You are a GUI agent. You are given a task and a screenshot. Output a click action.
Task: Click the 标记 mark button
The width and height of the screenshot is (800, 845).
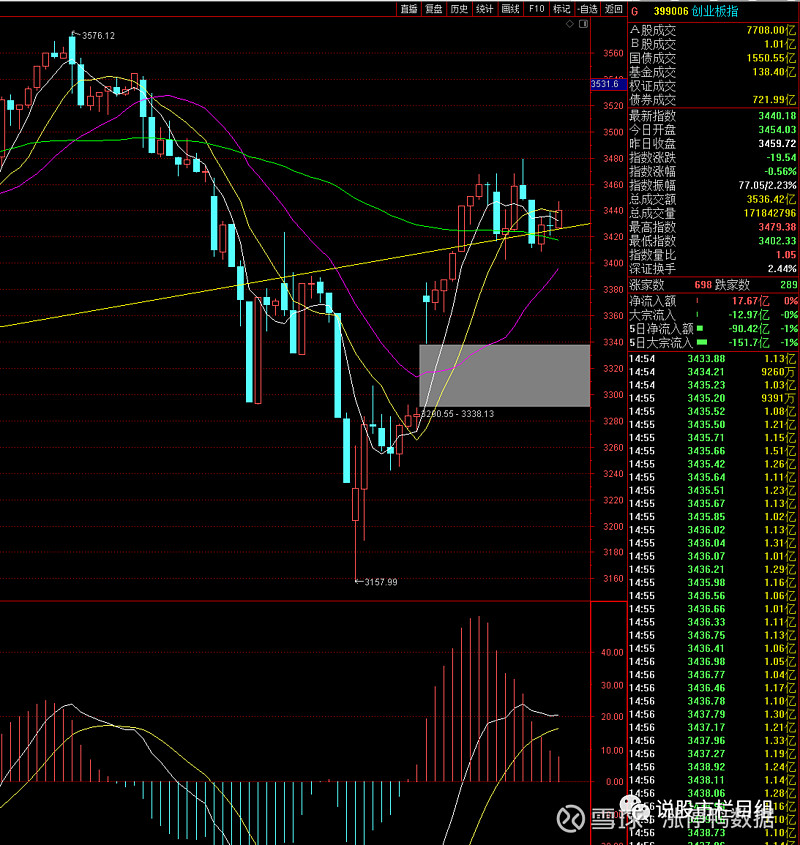click(x=562, y=9)
